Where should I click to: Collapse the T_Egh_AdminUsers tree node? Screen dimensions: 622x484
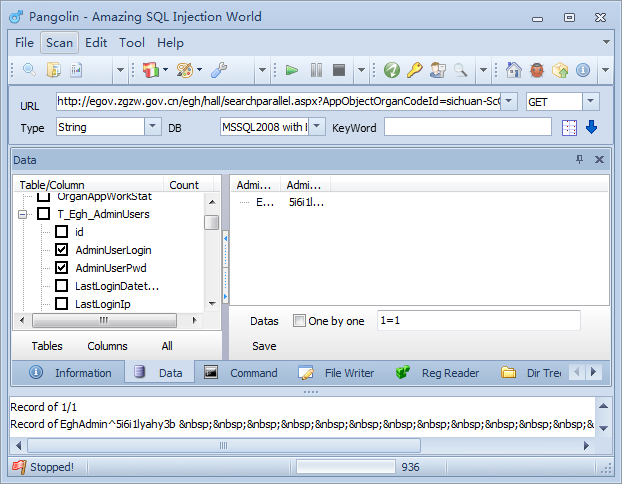point(23,214)
